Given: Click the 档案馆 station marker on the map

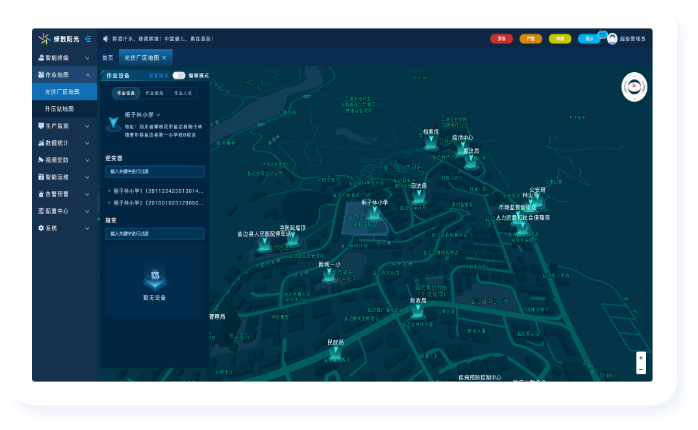Looking at the screenshot, I should (x=430, y=142).
